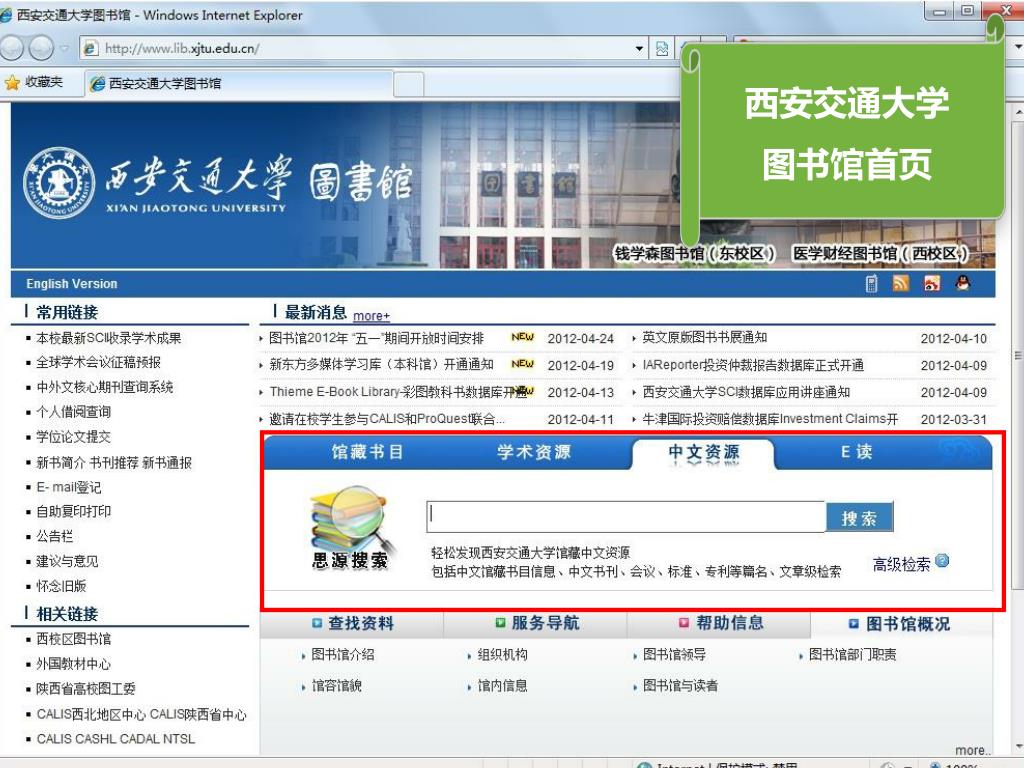Click the mobile phone icon in blue bar
The width and height of the screenshot is (1024, 768).
(871, 283)
